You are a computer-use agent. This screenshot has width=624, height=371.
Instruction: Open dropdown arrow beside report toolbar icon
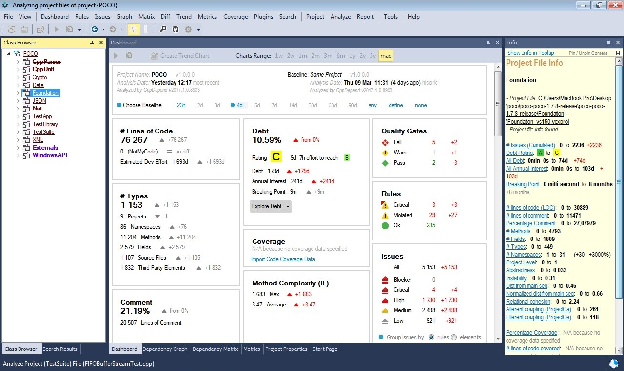pyautogui.click(x=79, y=29)
